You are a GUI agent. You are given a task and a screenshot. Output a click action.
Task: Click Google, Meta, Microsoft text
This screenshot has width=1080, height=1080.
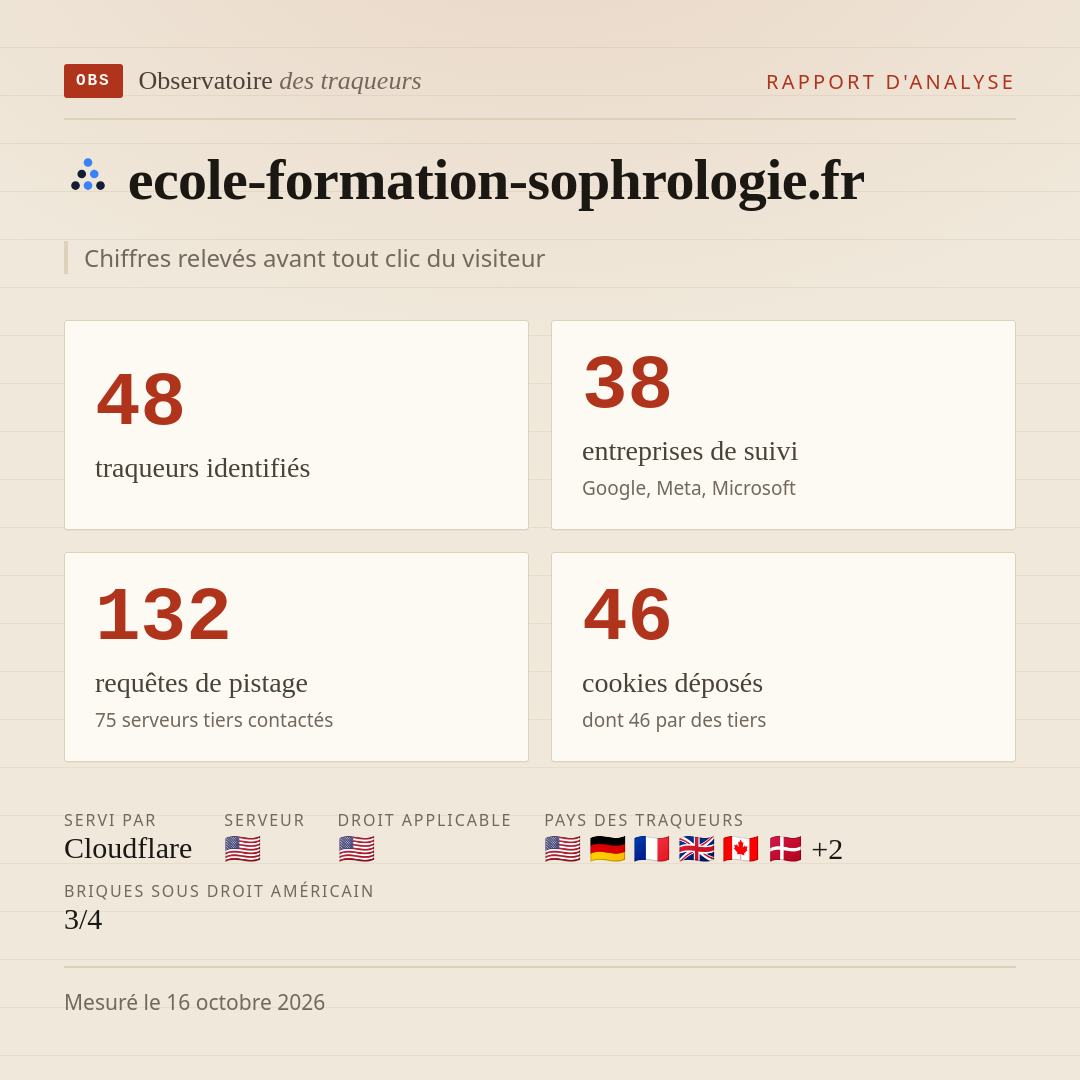(689, 488)
